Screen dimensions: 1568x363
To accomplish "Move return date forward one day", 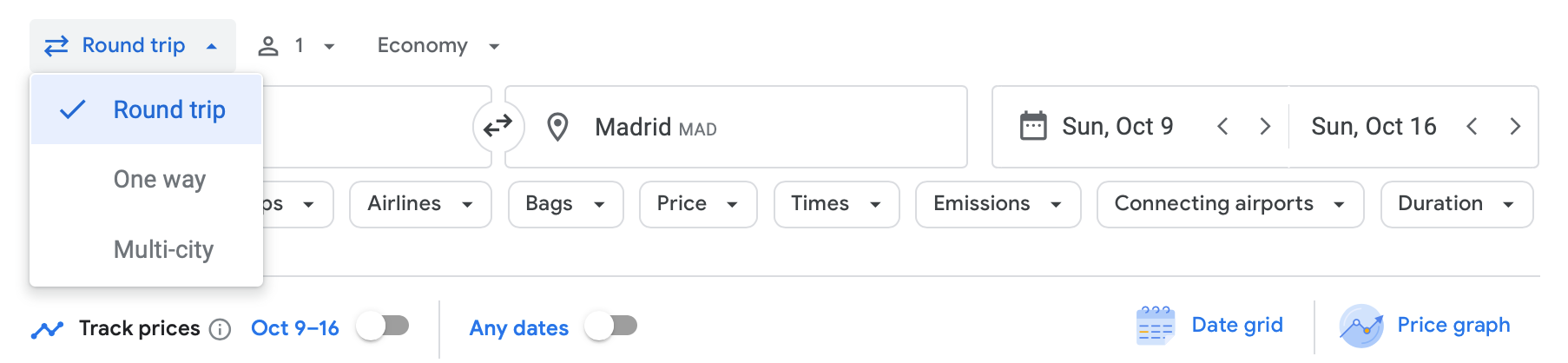I will pyautogui.click(x=1515, y=127).
